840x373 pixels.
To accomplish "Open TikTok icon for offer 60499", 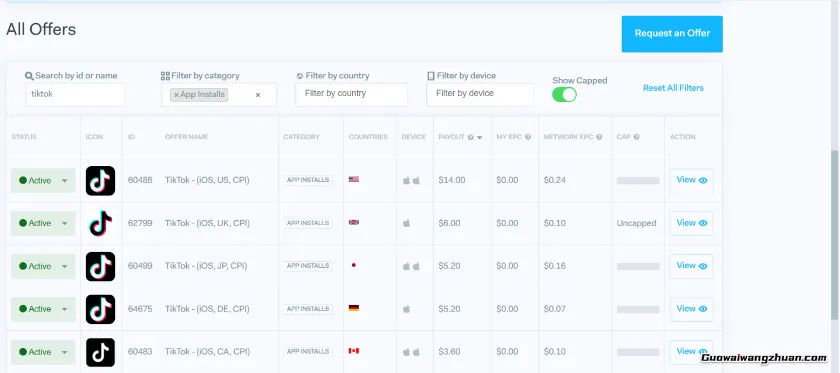I will tap(100, 266).
